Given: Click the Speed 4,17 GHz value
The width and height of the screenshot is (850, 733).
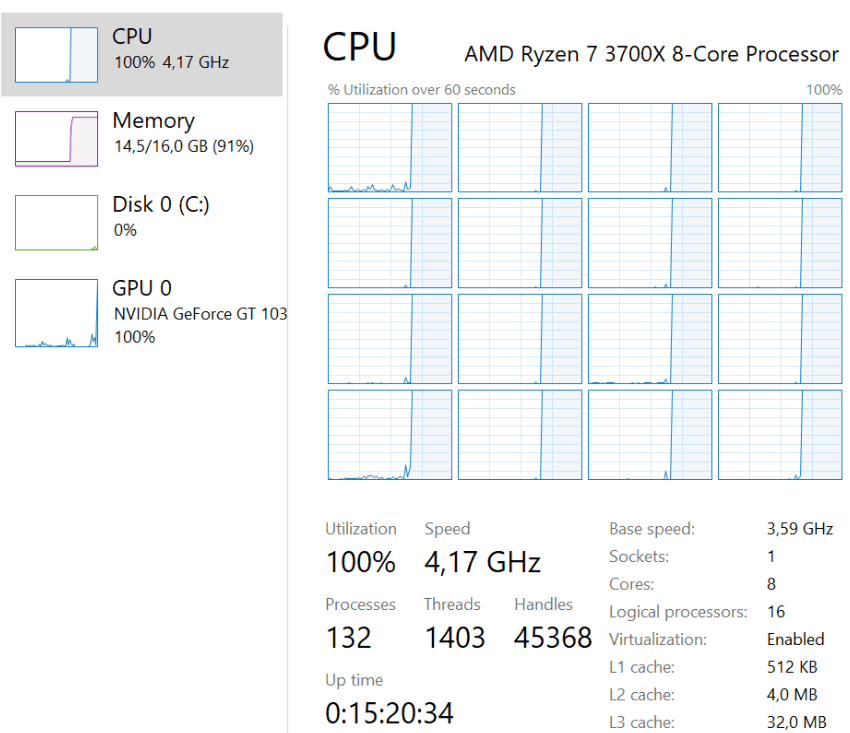Looking at the screenshot, I should point(482,562).
